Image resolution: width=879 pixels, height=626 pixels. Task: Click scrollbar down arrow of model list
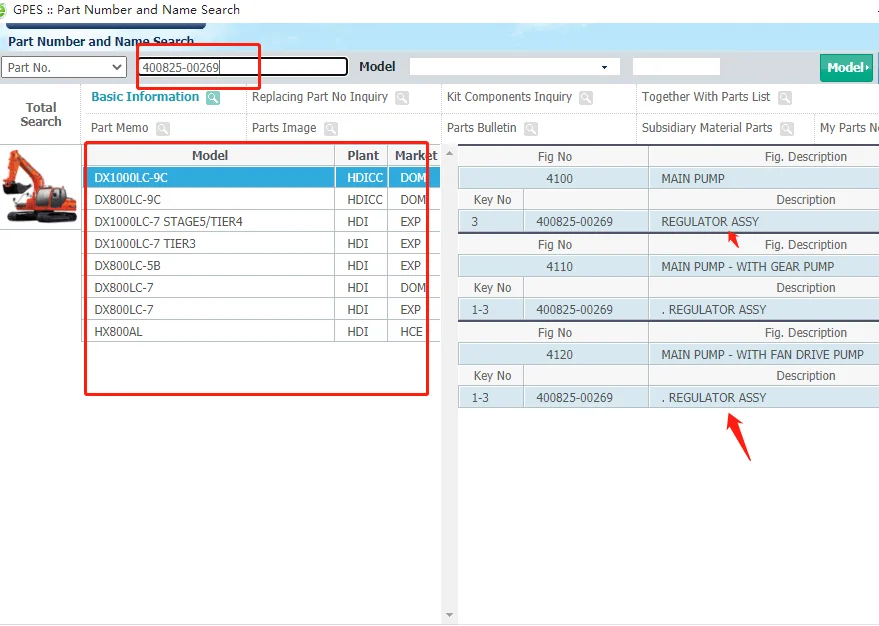pos(449,615)
